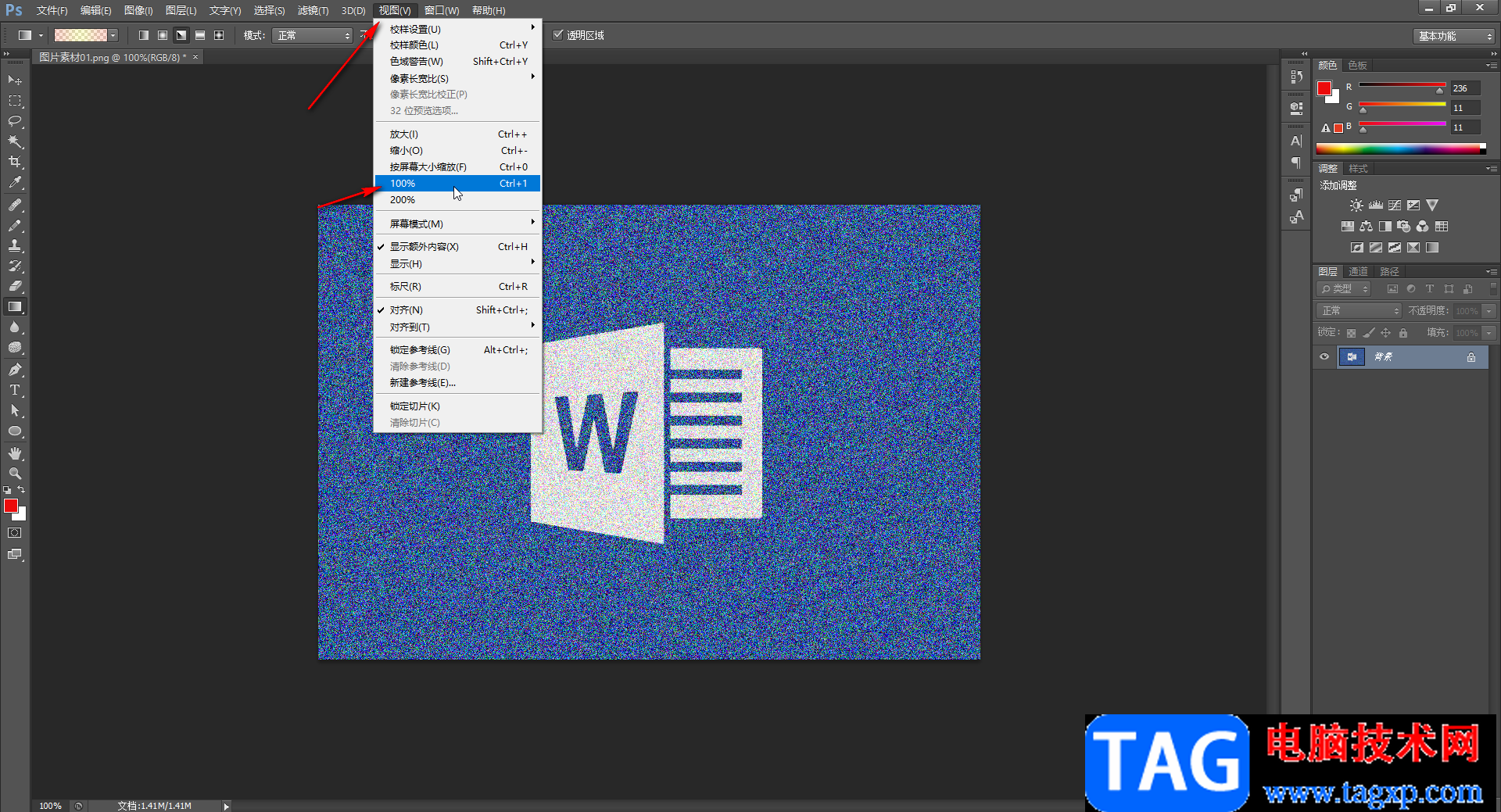Choose 新建参考线(E)... menu item
The height and width of the screenshot is (812, 1501).
click(x=458, y=383)
